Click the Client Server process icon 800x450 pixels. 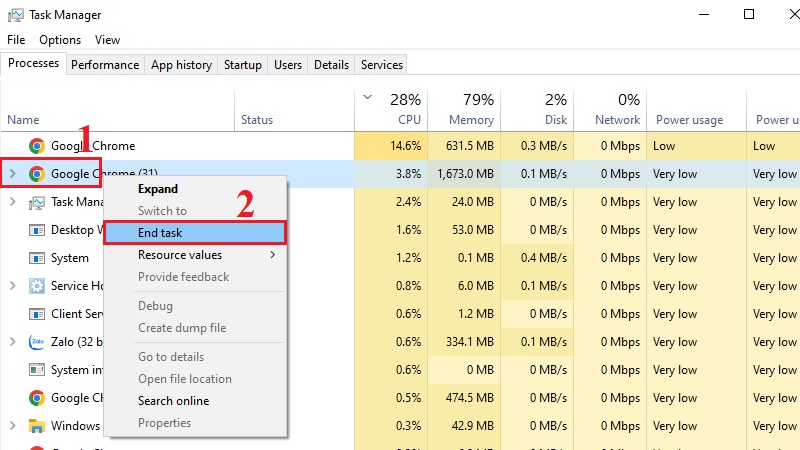[x=36, y=314]
